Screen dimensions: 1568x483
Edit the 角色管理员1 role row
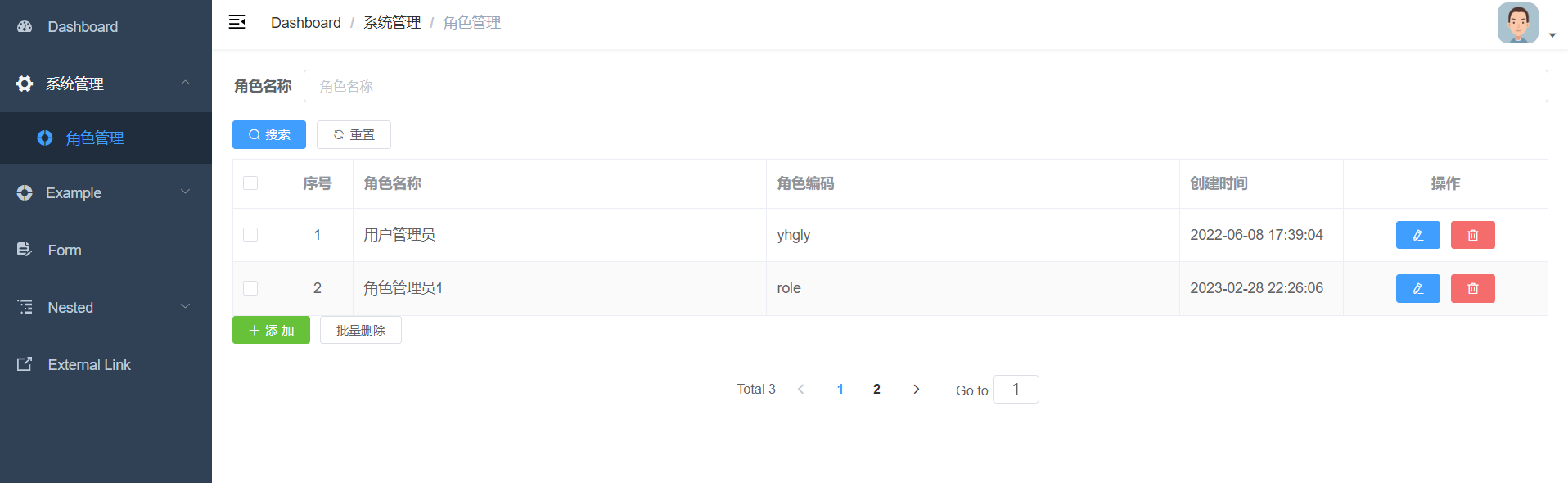pos(1417,288)
